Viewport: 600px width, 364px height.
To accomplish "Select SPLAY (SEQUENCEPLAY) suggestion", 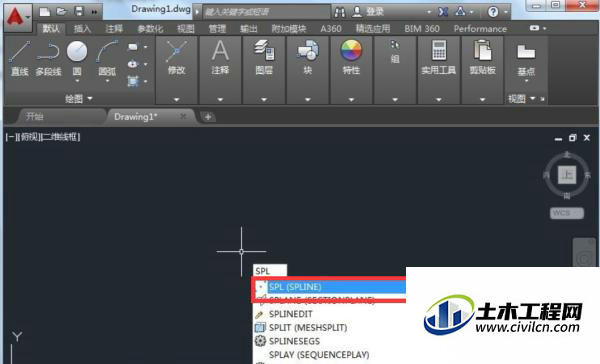I will 319,355.
